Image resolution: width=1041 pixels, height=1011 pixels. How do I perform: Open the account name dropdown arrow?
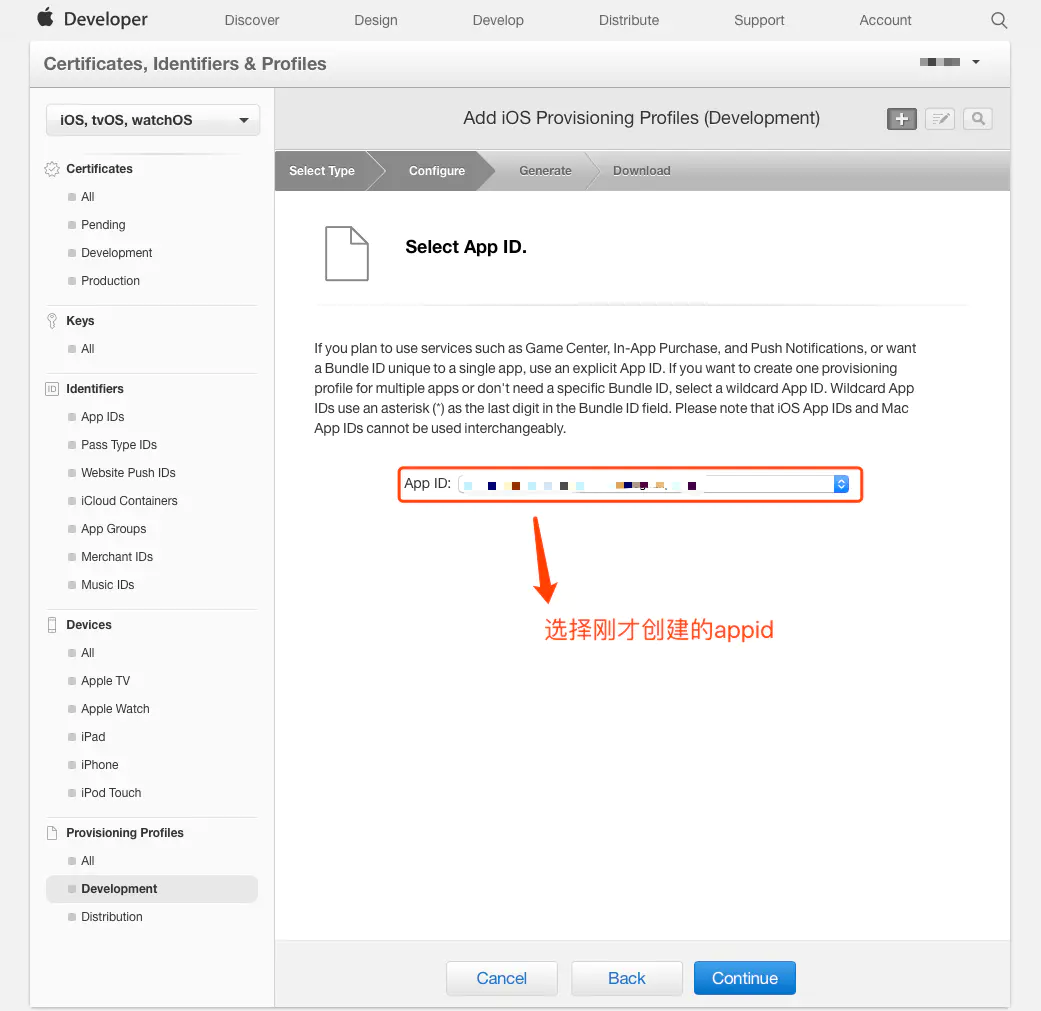point(975,62)
